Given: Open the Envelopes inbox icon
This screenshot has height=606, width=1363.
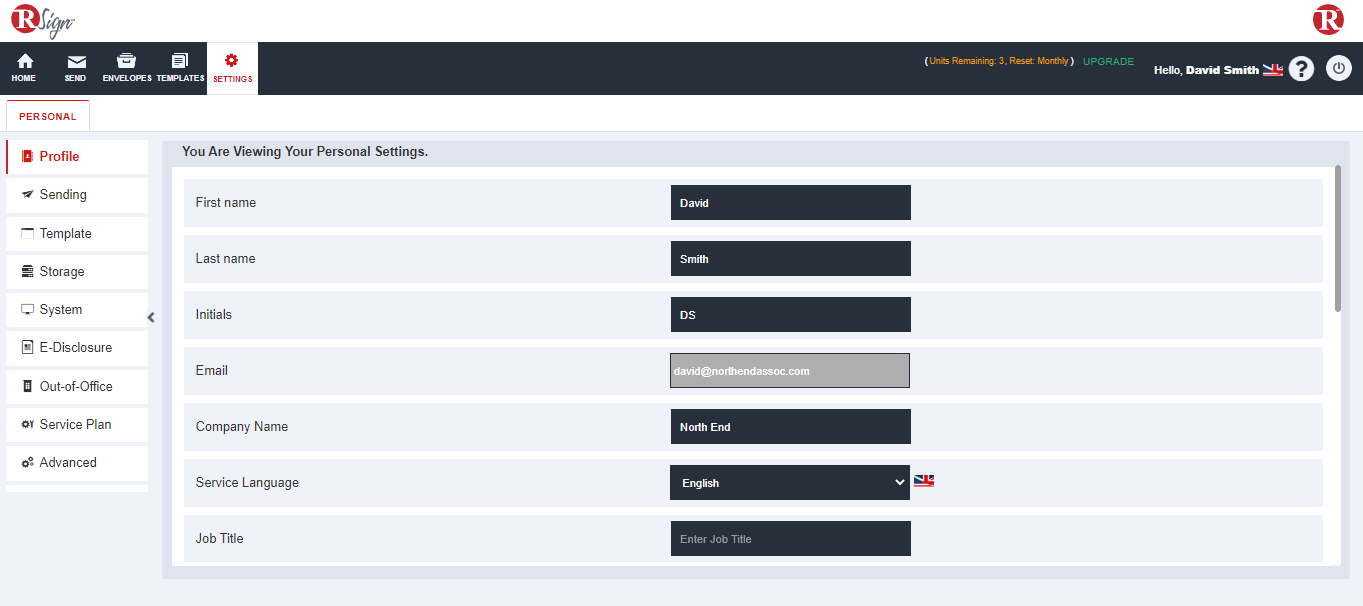Looking at the screenshot, I should pos(127,62).
